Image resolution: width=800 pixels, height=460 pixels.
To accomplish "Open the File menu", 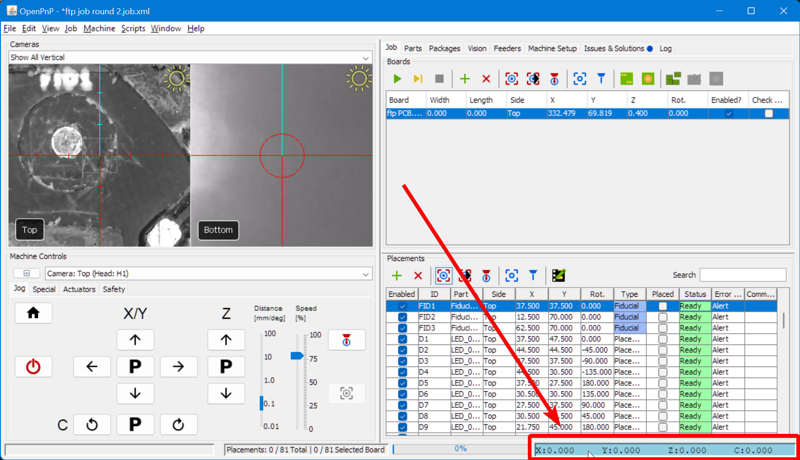I will click(10, 29).
